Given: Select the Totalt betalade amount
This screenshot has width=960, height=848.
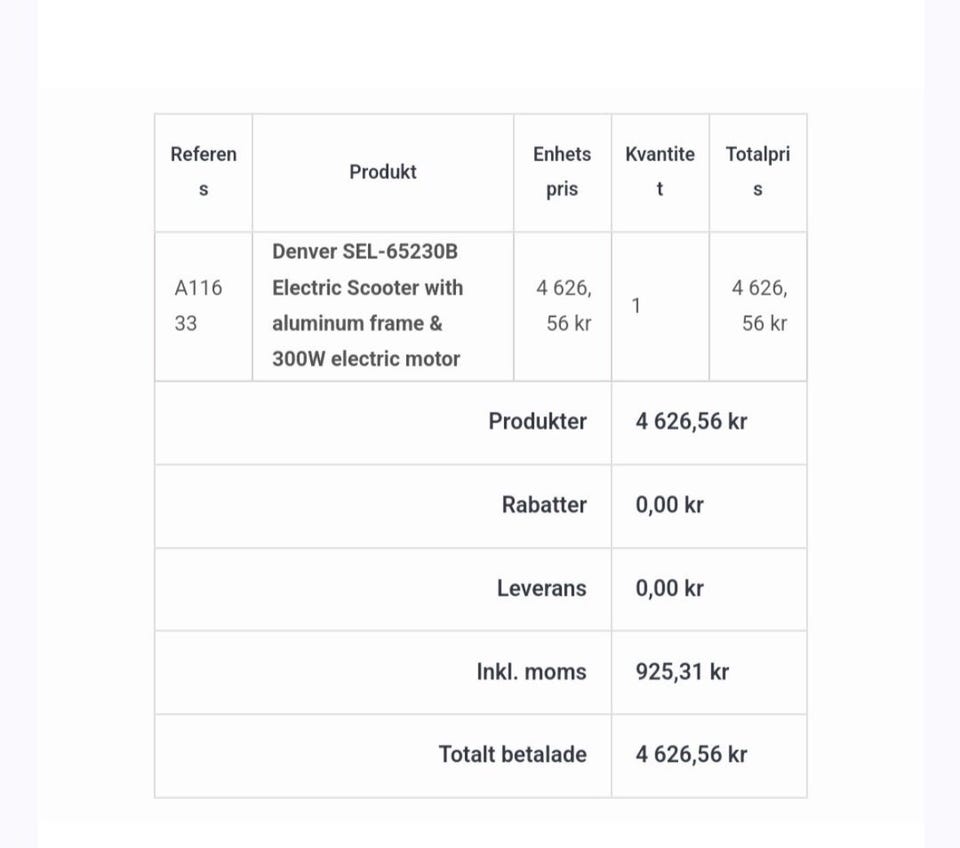Looking at the screenshot, I should 691,755.
